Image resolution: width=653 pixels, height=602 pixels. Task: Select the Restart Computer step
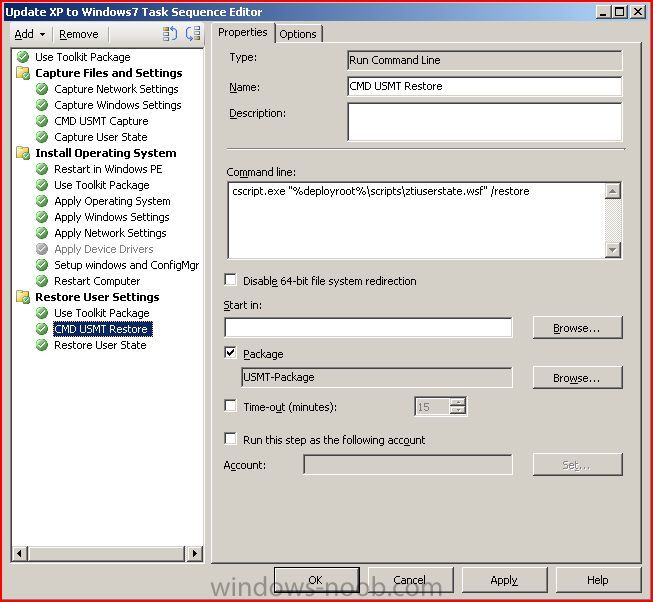click(97, 281)
